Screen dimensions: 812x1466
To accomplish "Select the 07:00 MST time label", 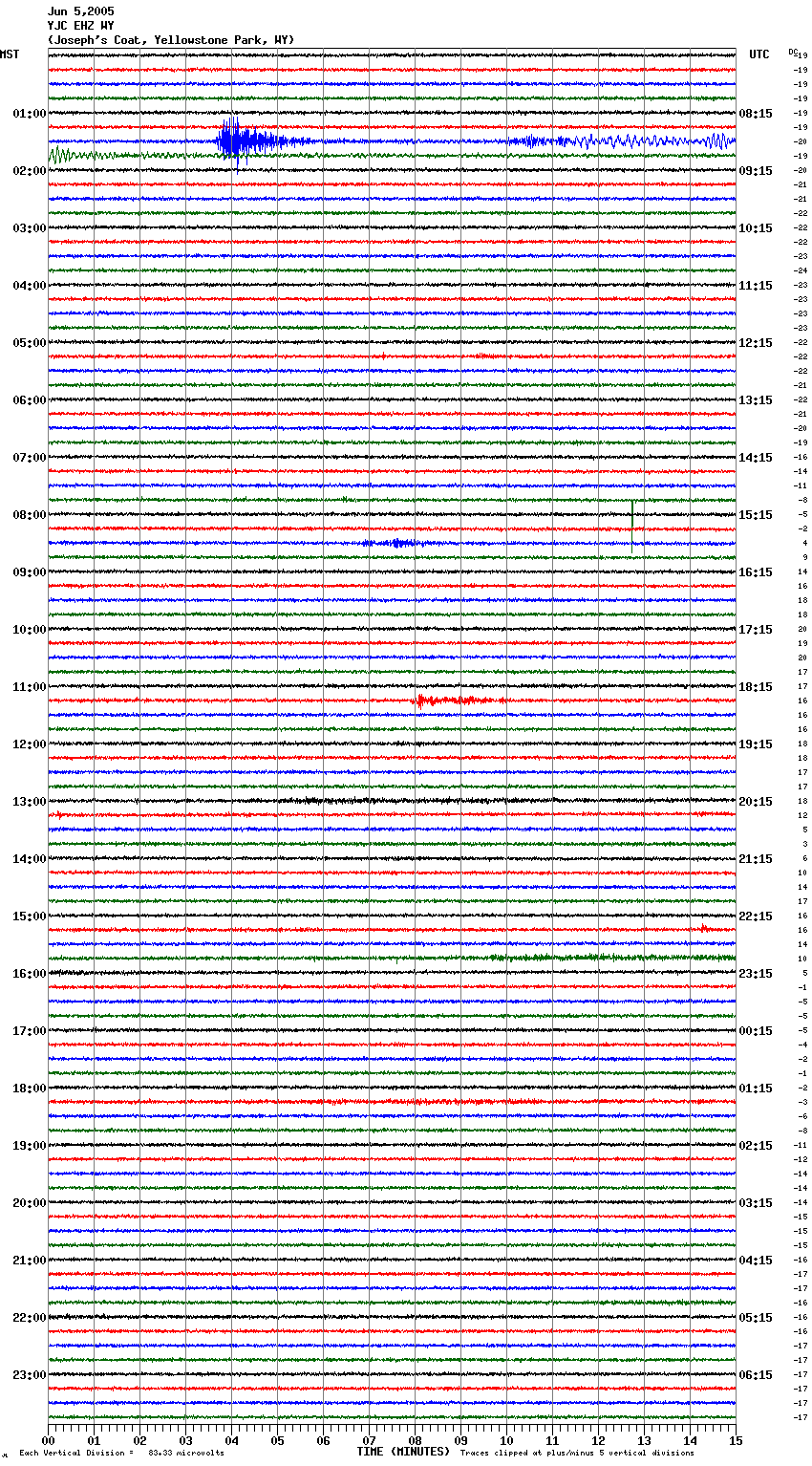I will pyautogui.click(x=30, y=458).
